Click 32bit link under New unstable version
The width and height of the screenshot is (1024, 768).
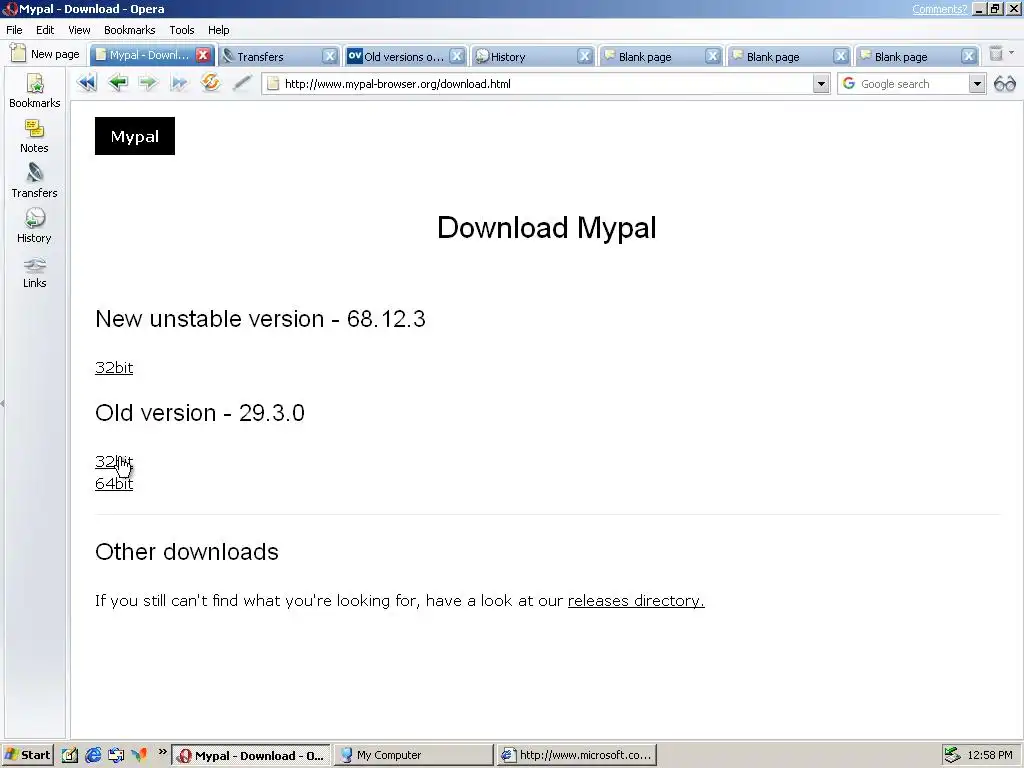[x=114, y=368]
